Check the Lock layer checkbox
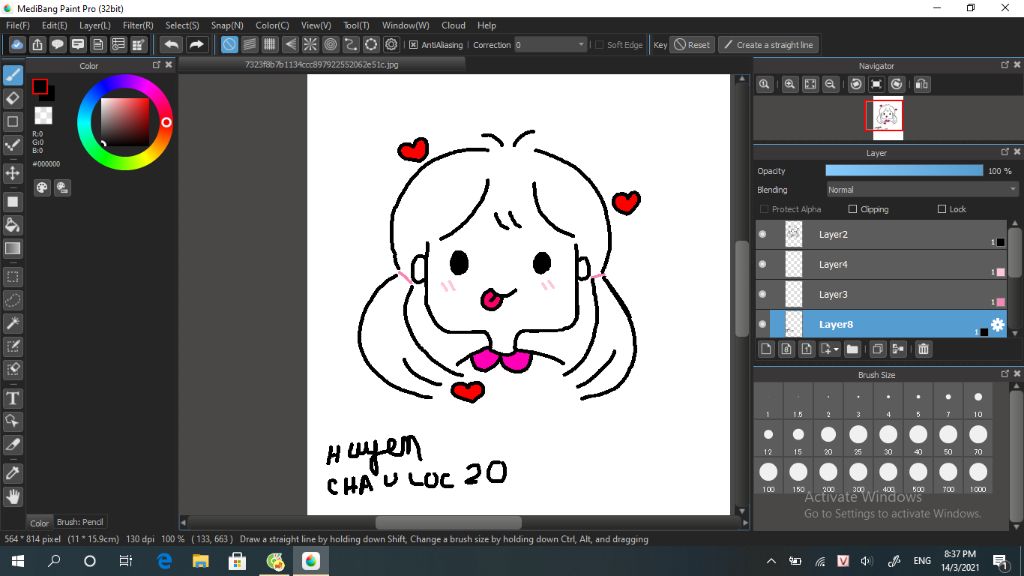This screenshot has width=1024, height=576. point(942,209)
